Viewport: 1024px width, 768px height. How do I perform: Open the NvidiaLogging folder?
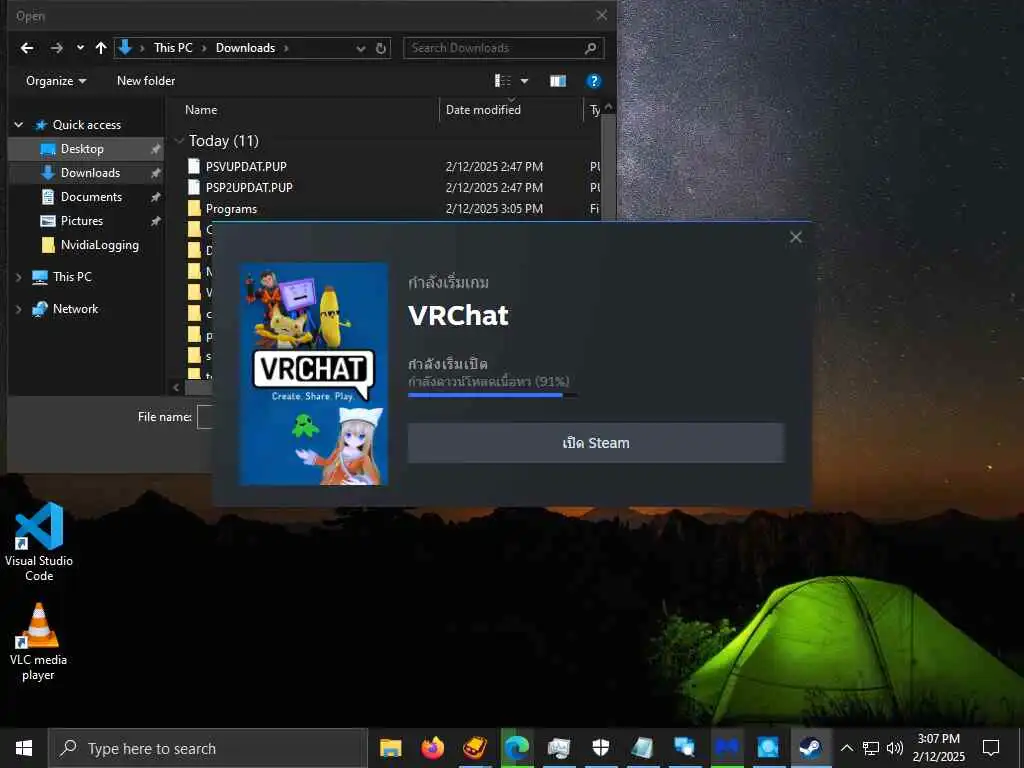[x=99, y=245]
